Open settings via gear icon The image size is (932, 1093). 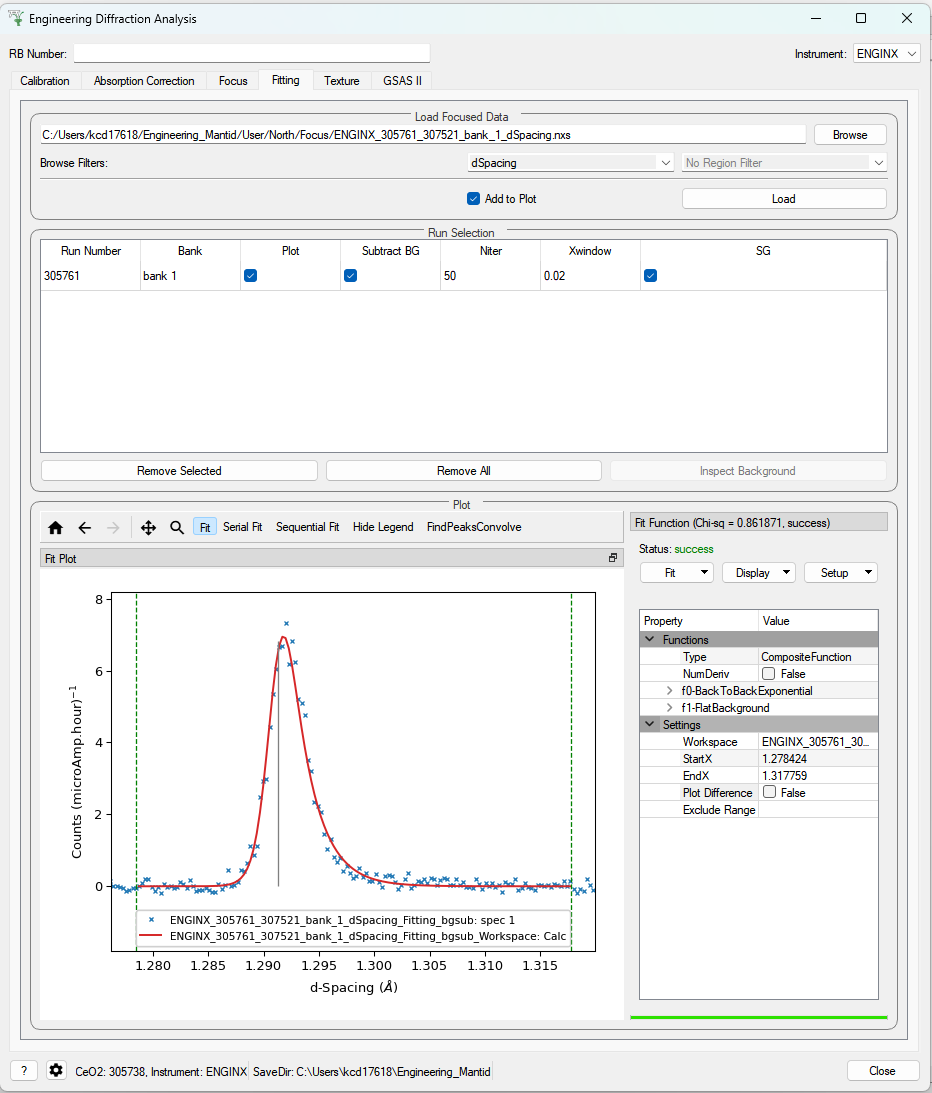(56, 1070)
